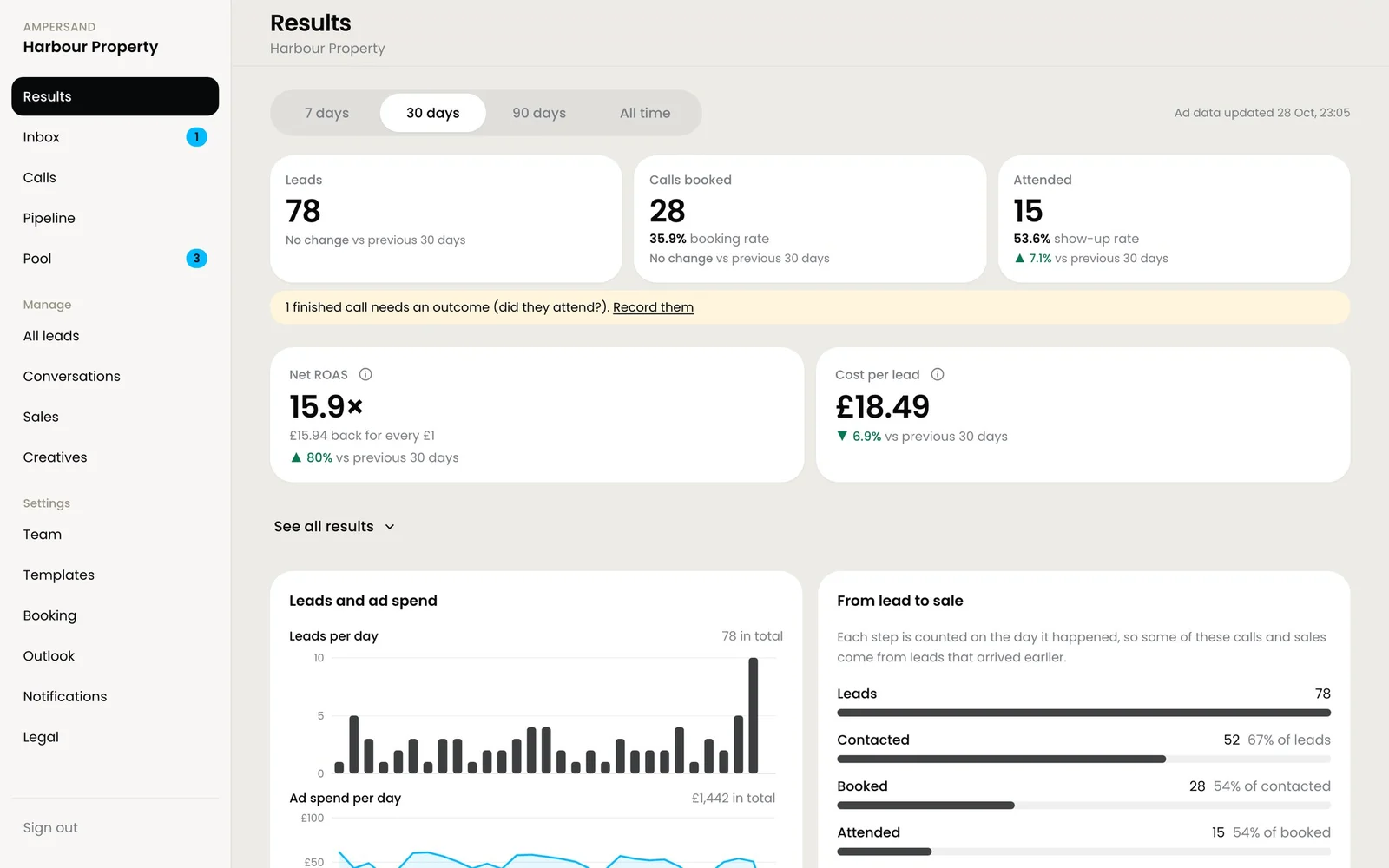Open the Calls page
Image resolution: width=1389 pixels, height=868 pixels.
115,177
